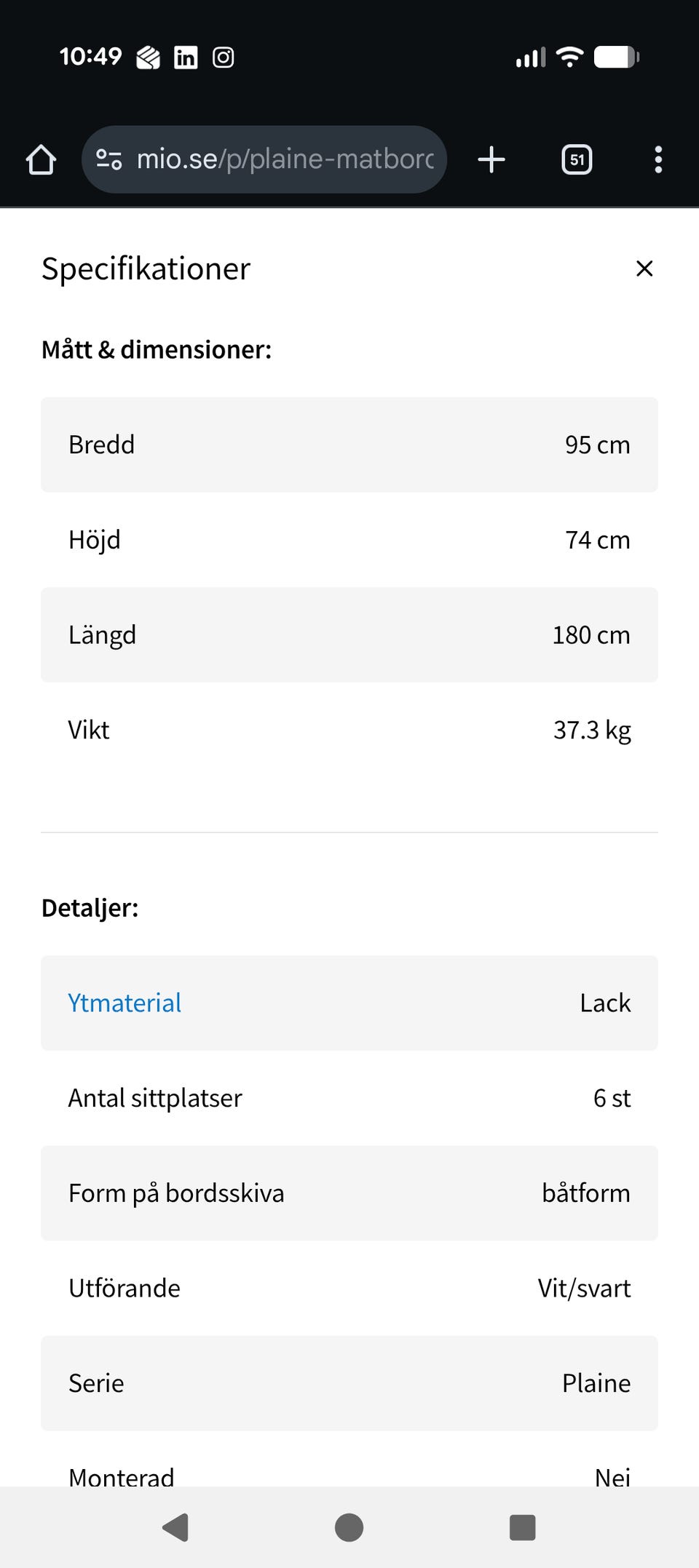
Task: Tap the Wi-Fi status icon
Action: point(569,57)
